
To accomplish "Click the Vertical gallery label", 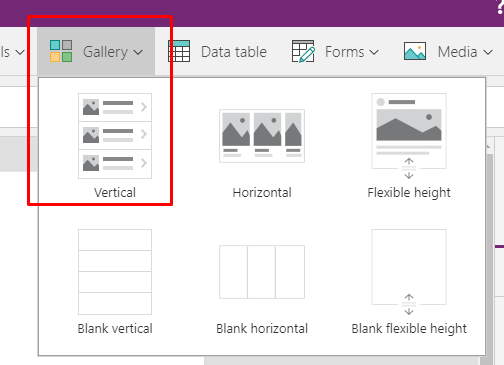I will pyautogui.click(x=115, y=192).
